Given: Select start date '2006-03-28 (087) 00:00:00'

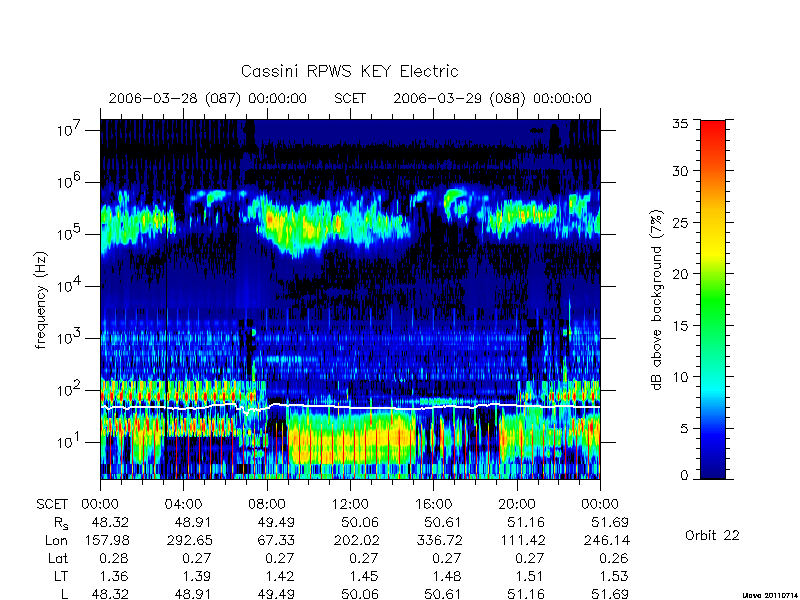Looking at the screenshot, I should tap(208, 98).
